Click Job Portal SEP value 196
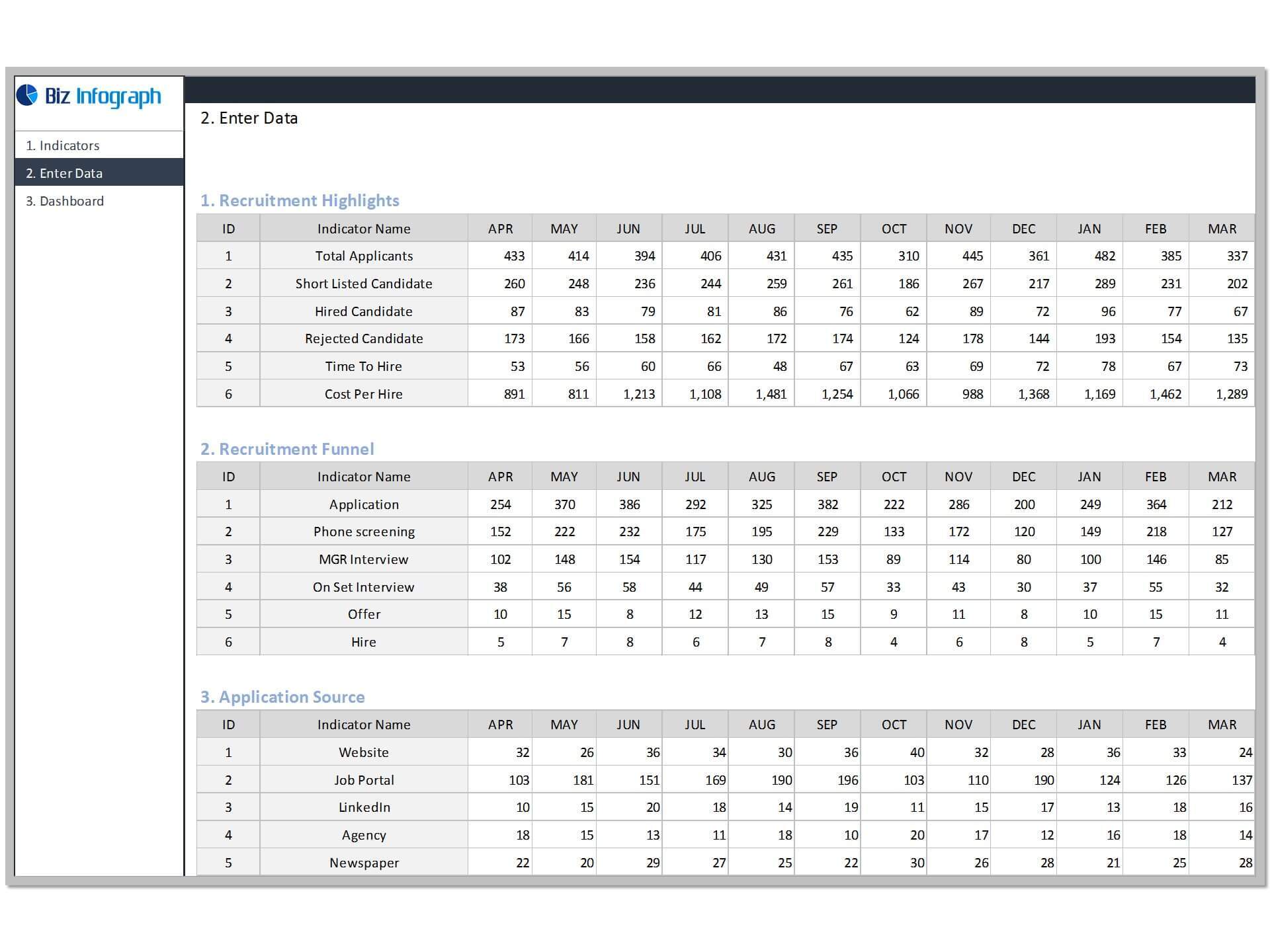1270x952 pixels. (x=827, y=780)
